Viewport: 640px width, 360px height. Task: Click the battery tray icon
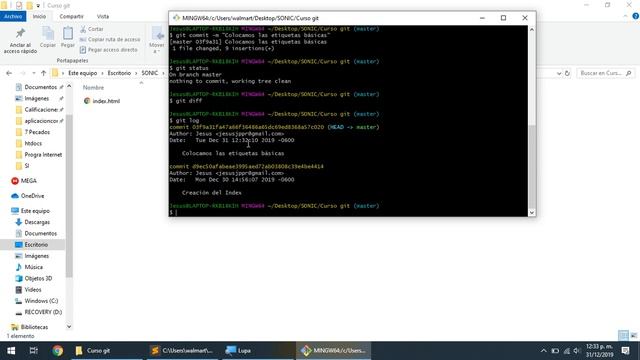(x=555, y=351)
